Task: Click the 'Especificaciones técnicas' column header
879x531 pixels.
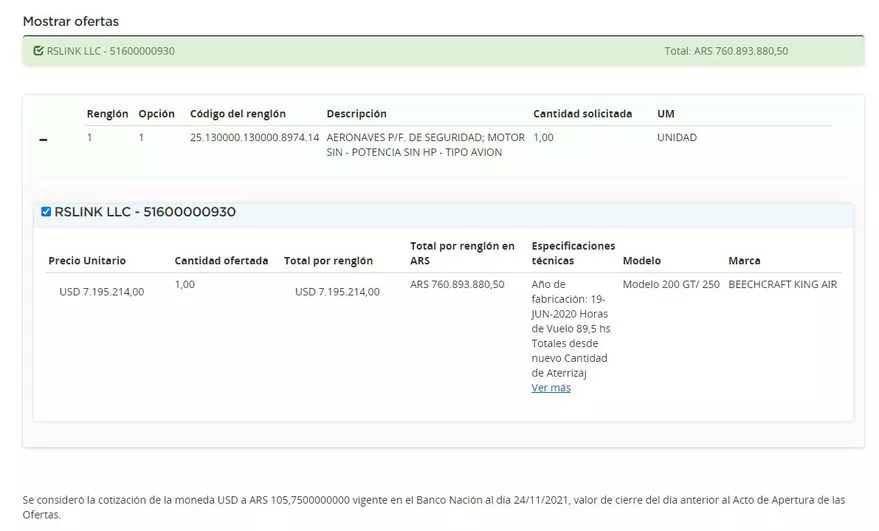Action: (x=573, y=253)
